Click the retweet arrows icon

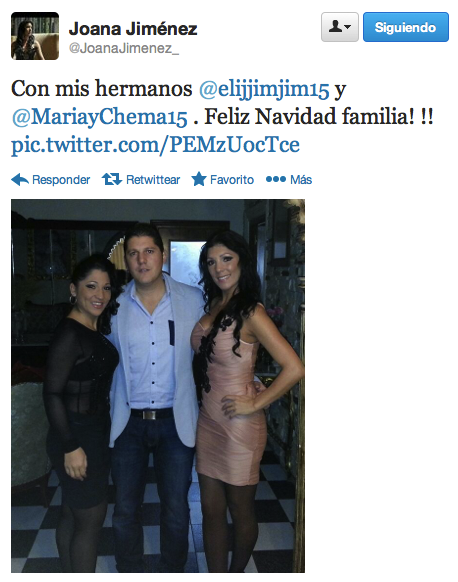112,179
